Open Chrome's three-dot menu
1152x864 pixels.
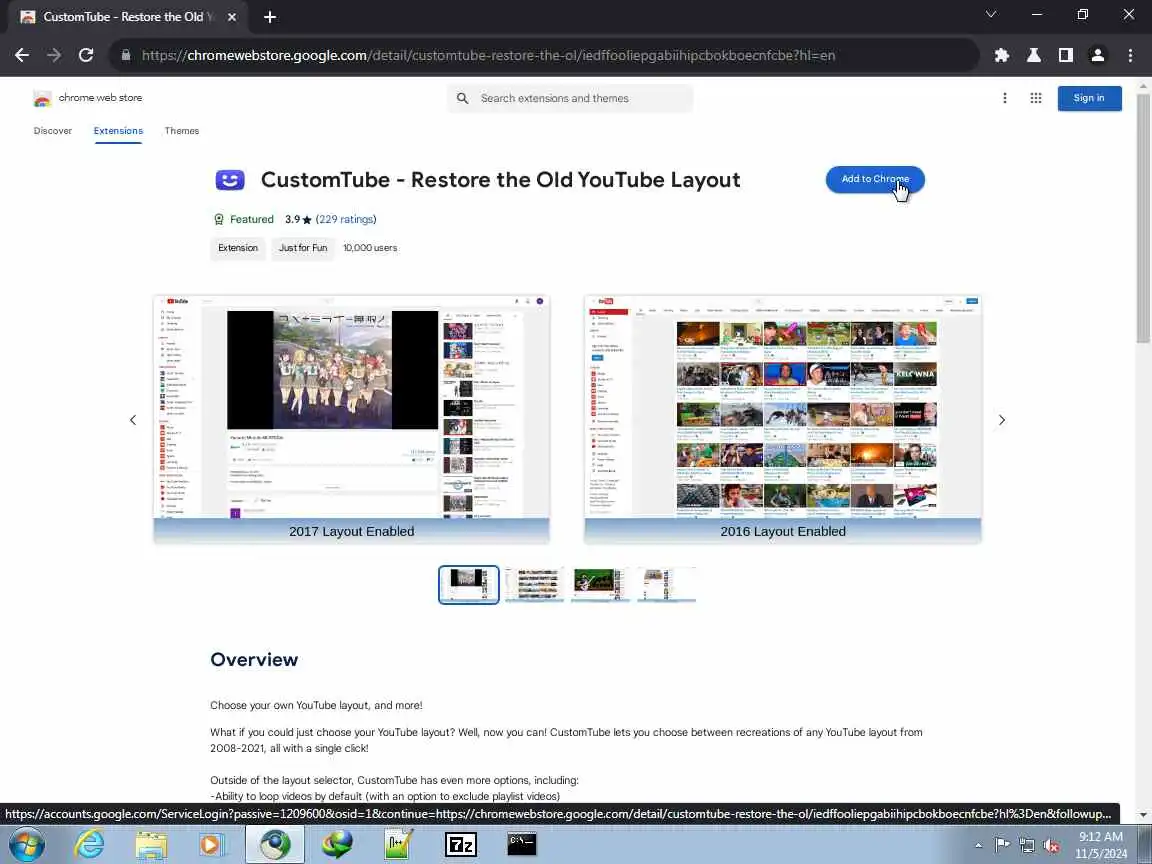1130,55
